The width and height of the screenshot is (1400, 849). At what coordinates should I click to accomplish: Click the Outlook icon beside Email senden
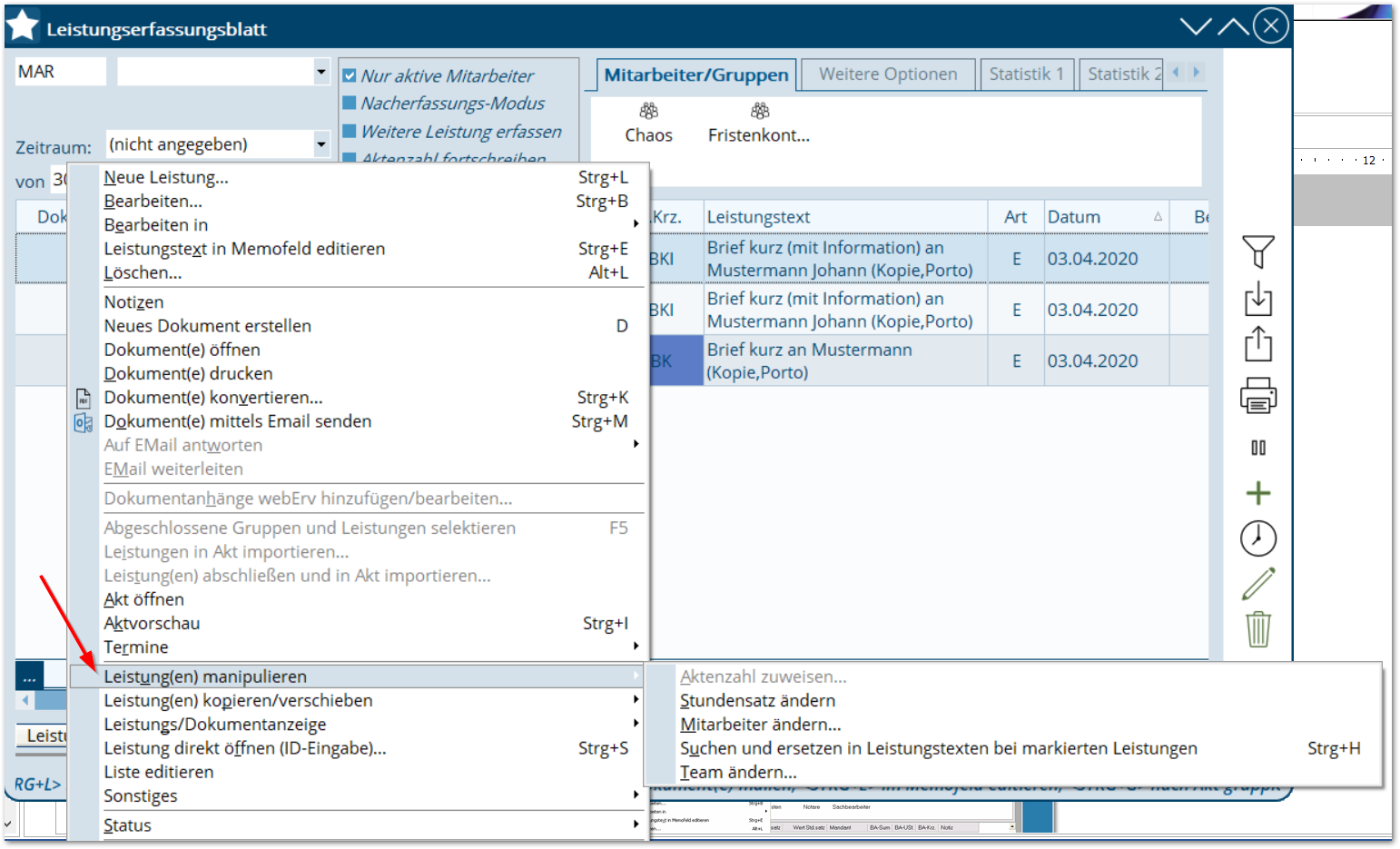[84, 422]
